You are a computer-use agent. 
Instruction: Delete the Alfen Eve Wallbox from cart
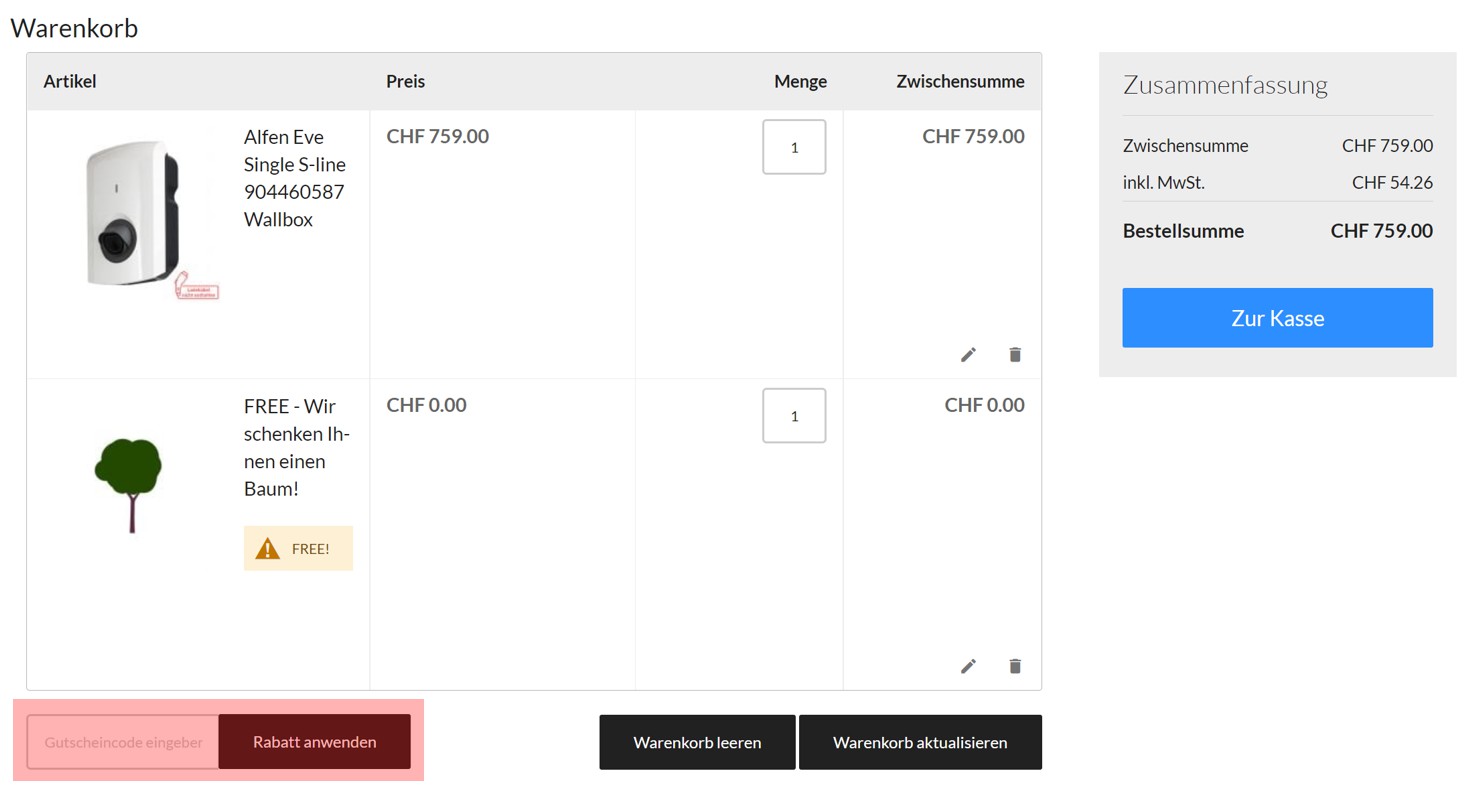click(1015, 355)
